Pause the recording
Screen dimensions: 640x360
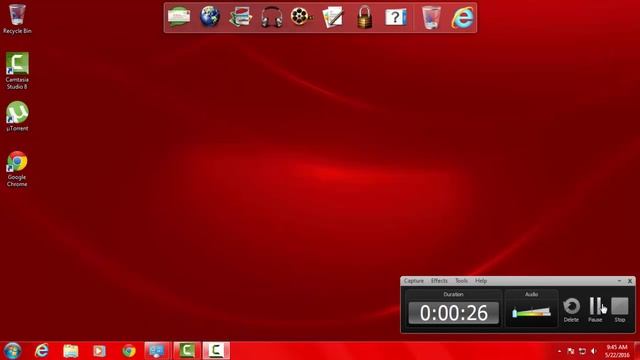(595, 309)
